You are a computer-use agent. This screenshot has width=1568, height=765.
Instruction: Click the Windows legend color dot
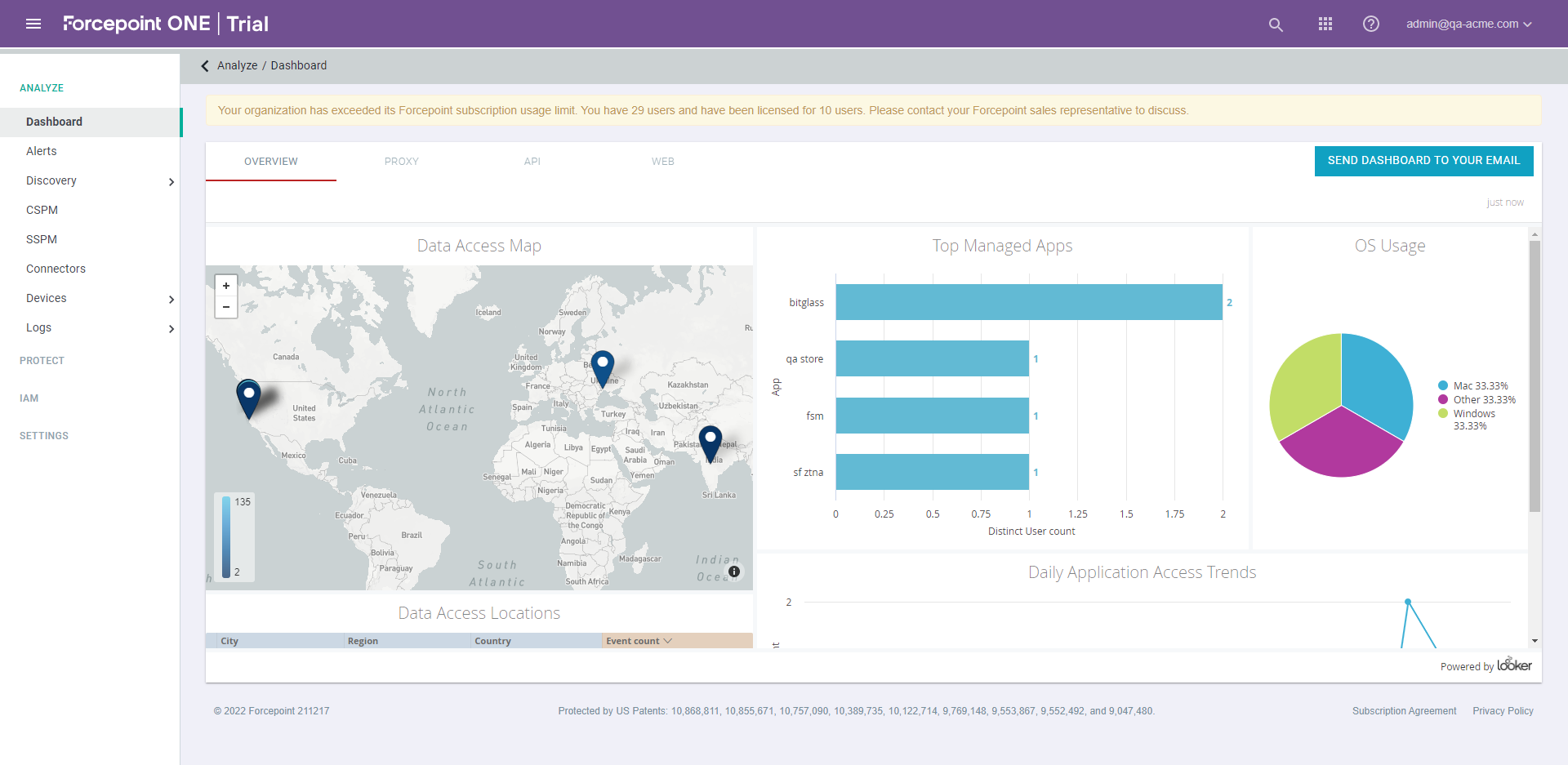pos(1443,413)
